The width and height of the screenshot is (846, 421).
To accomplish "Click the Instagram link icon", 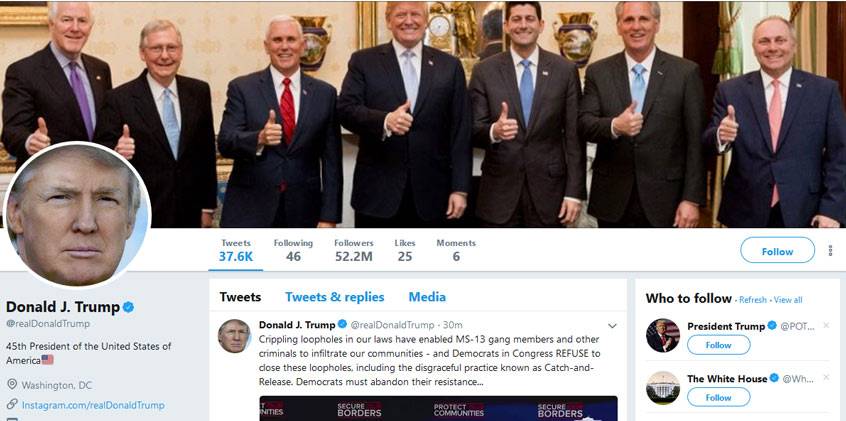I will 12,405.
